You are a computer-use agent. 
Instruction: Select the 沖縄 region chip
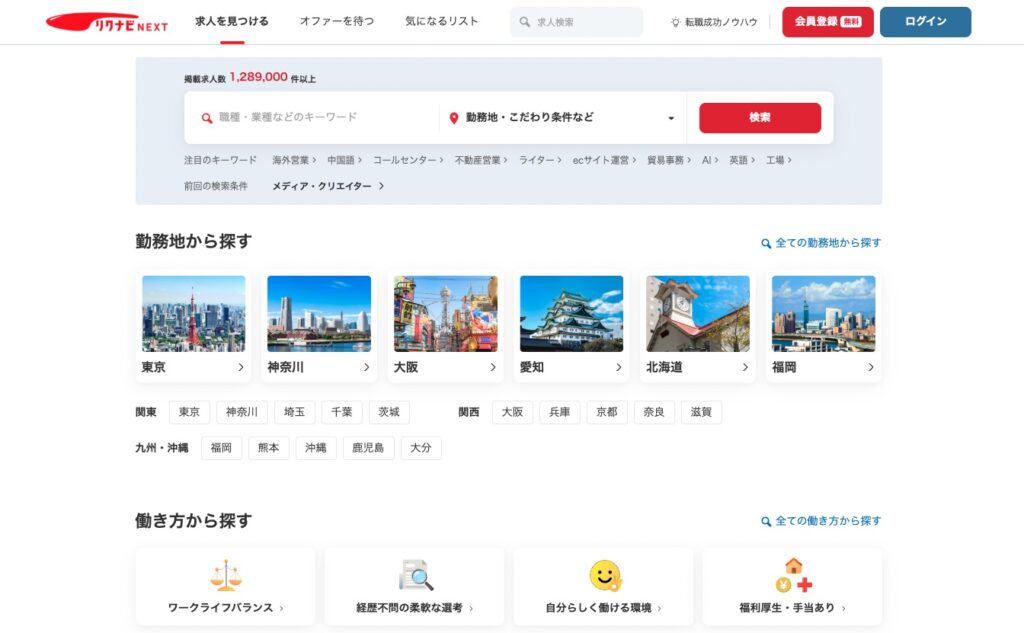(315, 448)
